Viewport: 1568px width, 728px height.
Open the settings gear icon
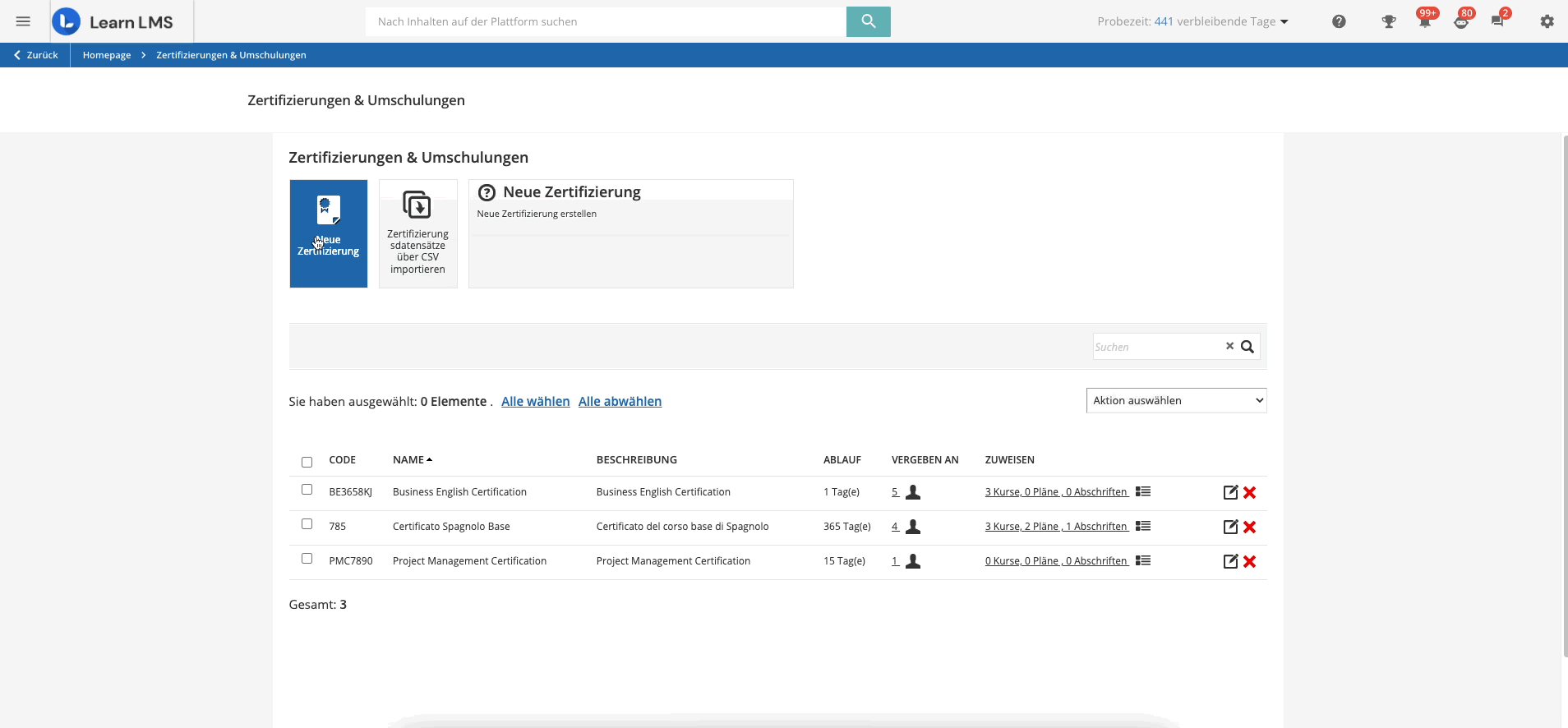tap(1547, 21)
